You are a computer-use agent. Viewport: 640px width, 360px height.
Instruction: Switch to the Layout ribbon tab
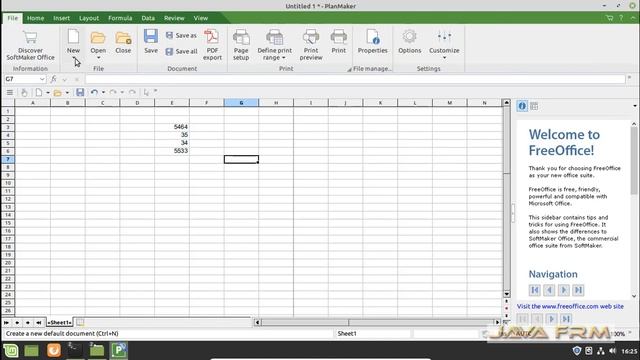click(89, 18)
